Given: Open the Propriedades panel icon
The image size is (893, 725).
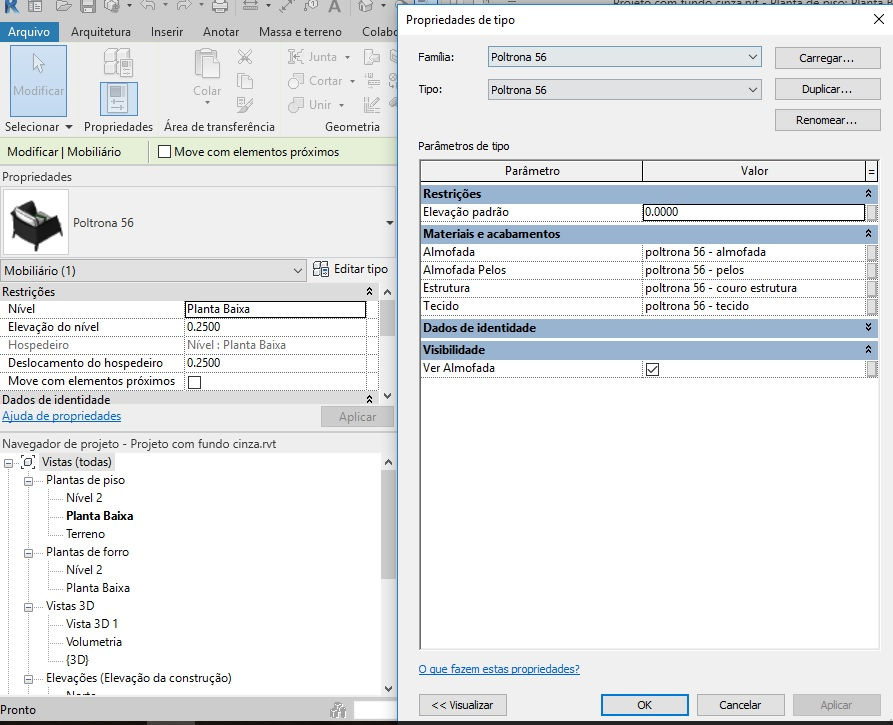Looking at the screenshot, I should tap(118, 99).
